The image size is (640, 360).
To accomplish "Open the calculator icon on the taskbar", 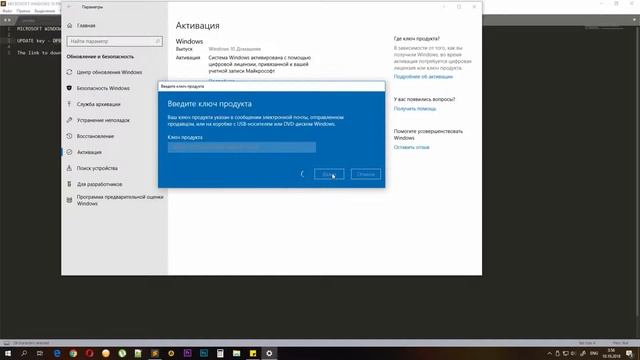I will tap(220, 353).
